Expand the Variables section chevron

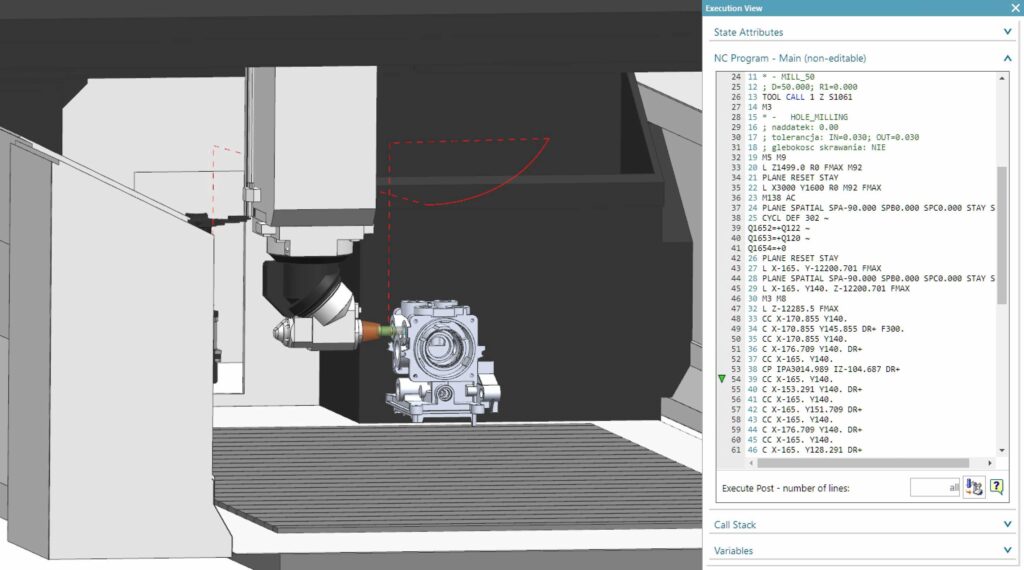pyautogui.click(x=1007, y=550)
